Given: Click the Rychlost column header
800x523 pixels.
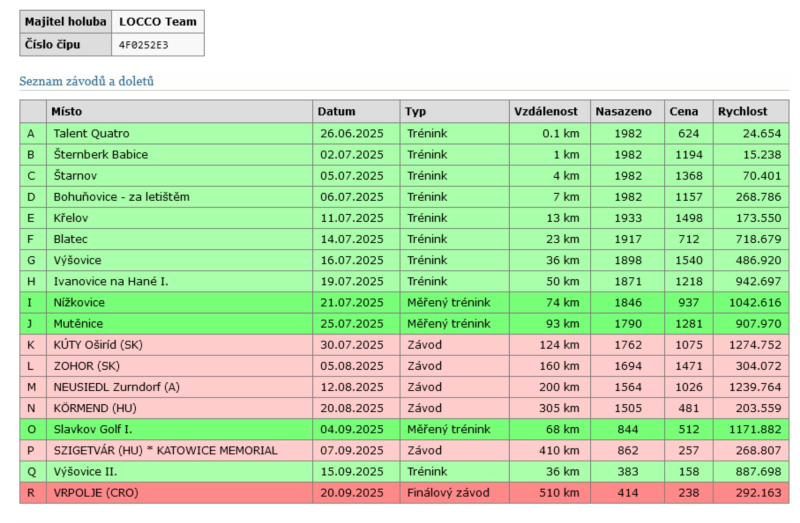Looking at the screenshot, I should (x=742, y=112).
